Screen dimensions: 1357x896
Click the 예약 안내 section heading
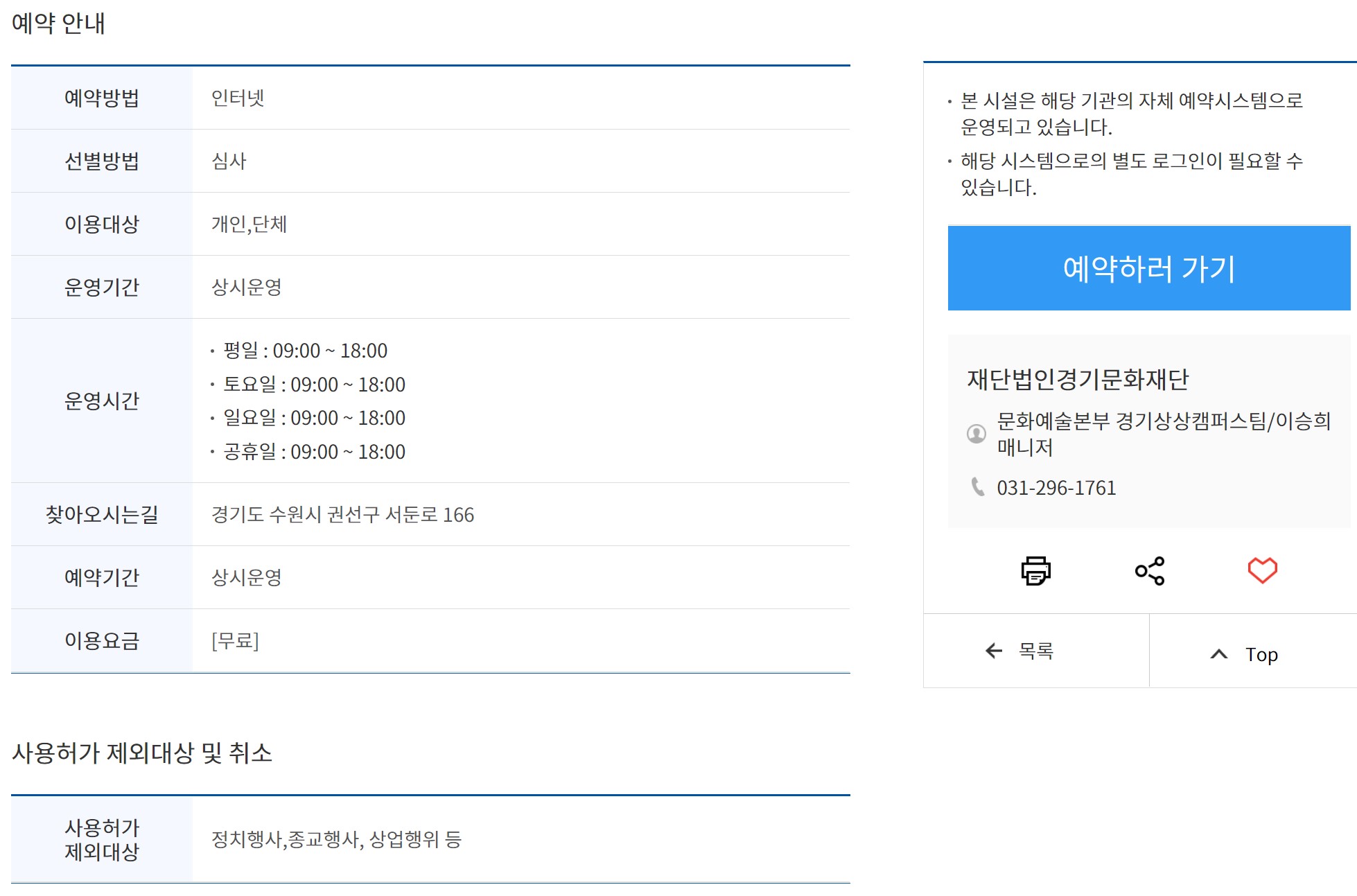(58, 24)
